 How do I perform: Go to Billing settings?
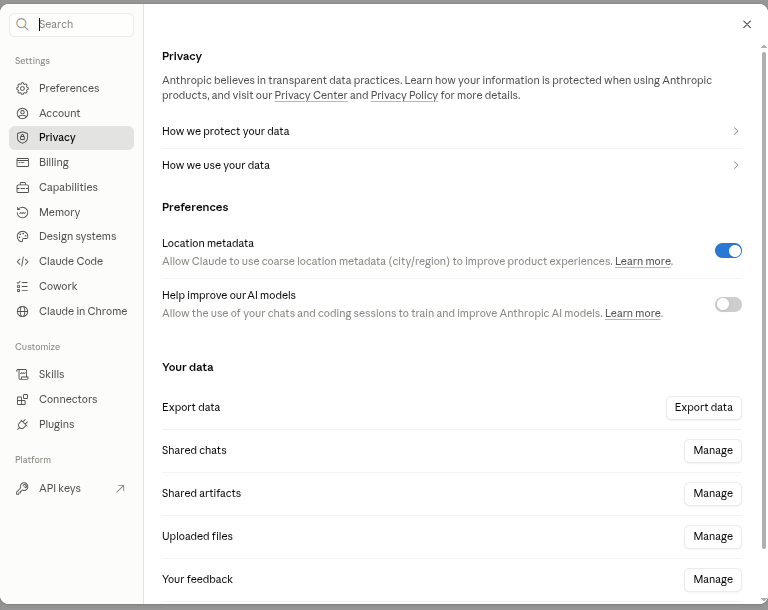72,163
